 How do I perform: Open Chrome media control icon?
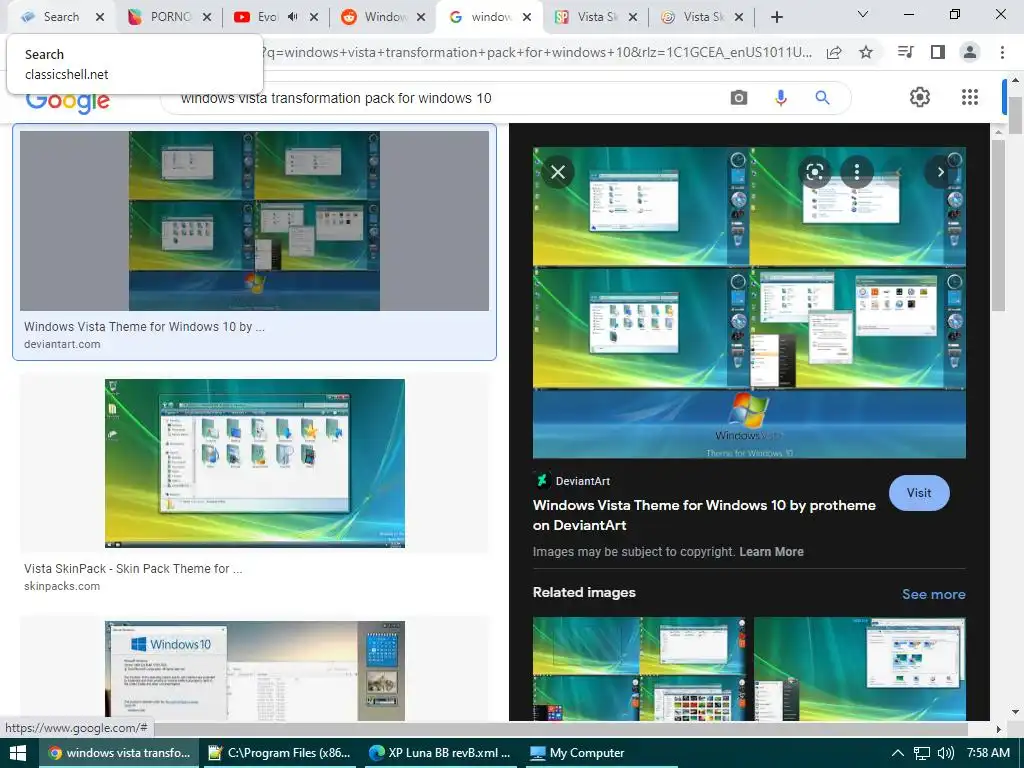click(x=906, y=52)
